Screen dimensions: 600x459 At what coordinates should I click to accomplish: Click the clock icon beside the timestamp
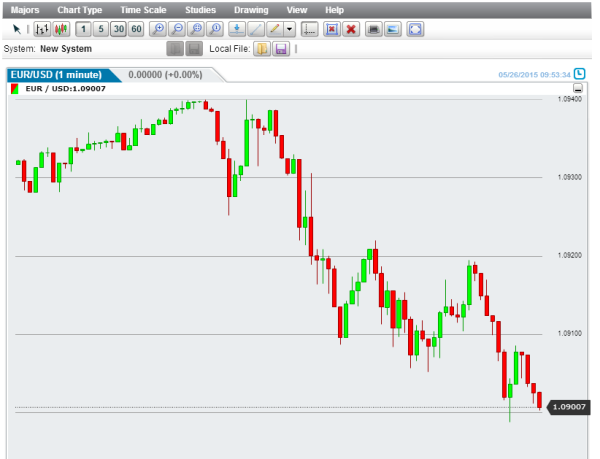click(580, 74)
